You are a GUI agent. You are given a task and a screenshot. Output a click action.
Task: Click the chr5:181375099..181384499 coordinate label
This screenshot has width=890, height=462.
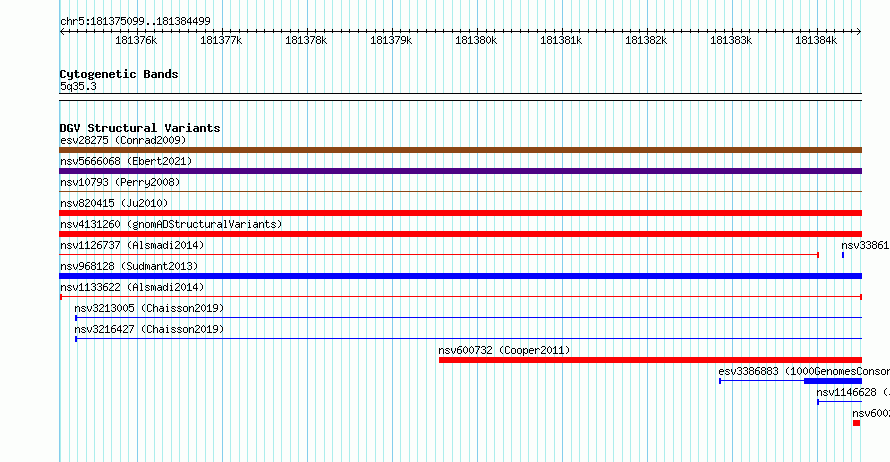(135, 21)
